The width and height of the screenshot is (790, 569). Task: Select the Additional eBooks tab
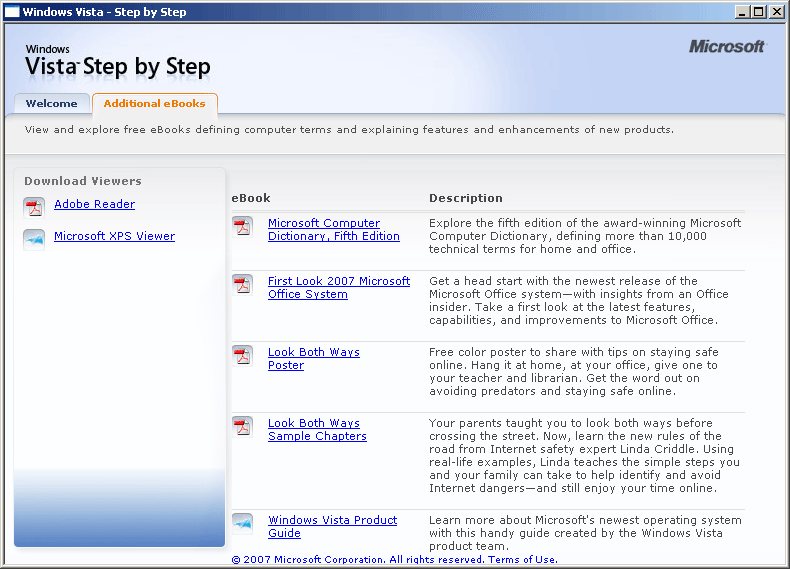click(x=155, y=103)
